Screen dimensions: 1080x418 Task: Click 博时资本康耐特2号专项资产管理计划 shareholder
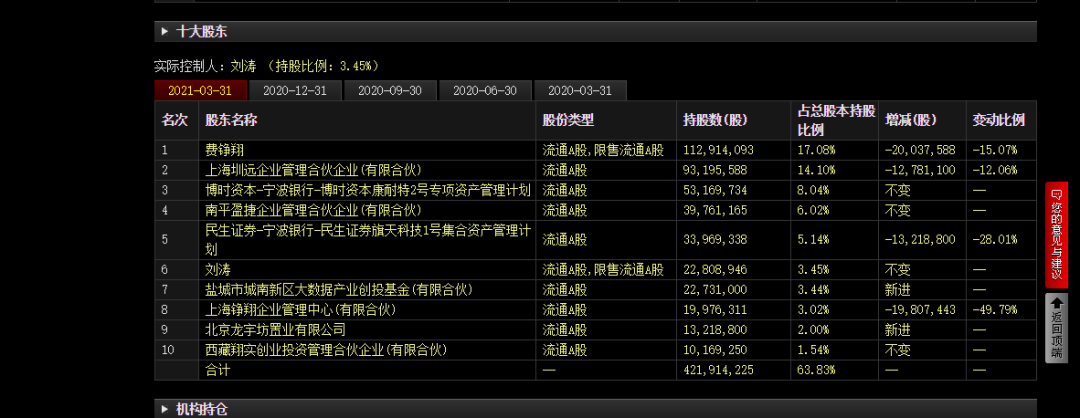[368, 190]
